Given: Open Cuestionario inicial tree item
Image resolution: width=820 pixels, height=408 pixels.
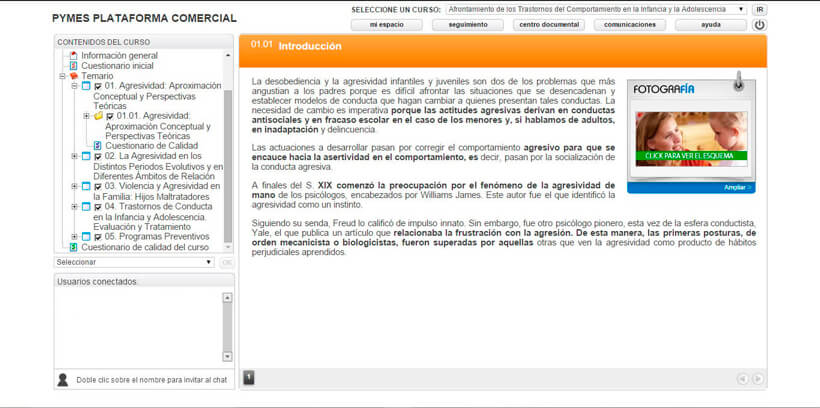Looking at the screenshot, I should pos(117,66).
